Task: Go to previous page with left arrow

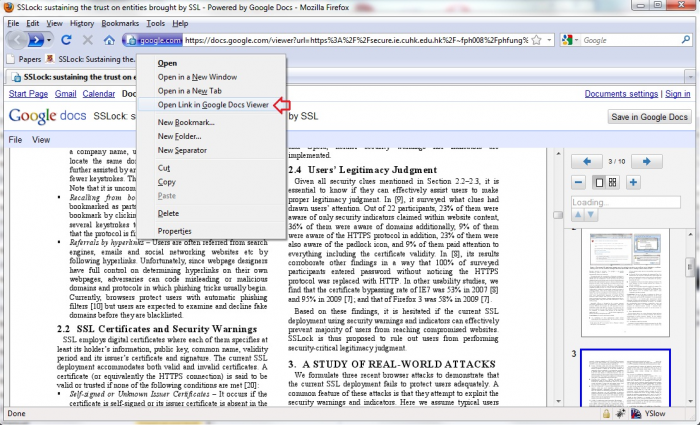Action: coord(587,162)
